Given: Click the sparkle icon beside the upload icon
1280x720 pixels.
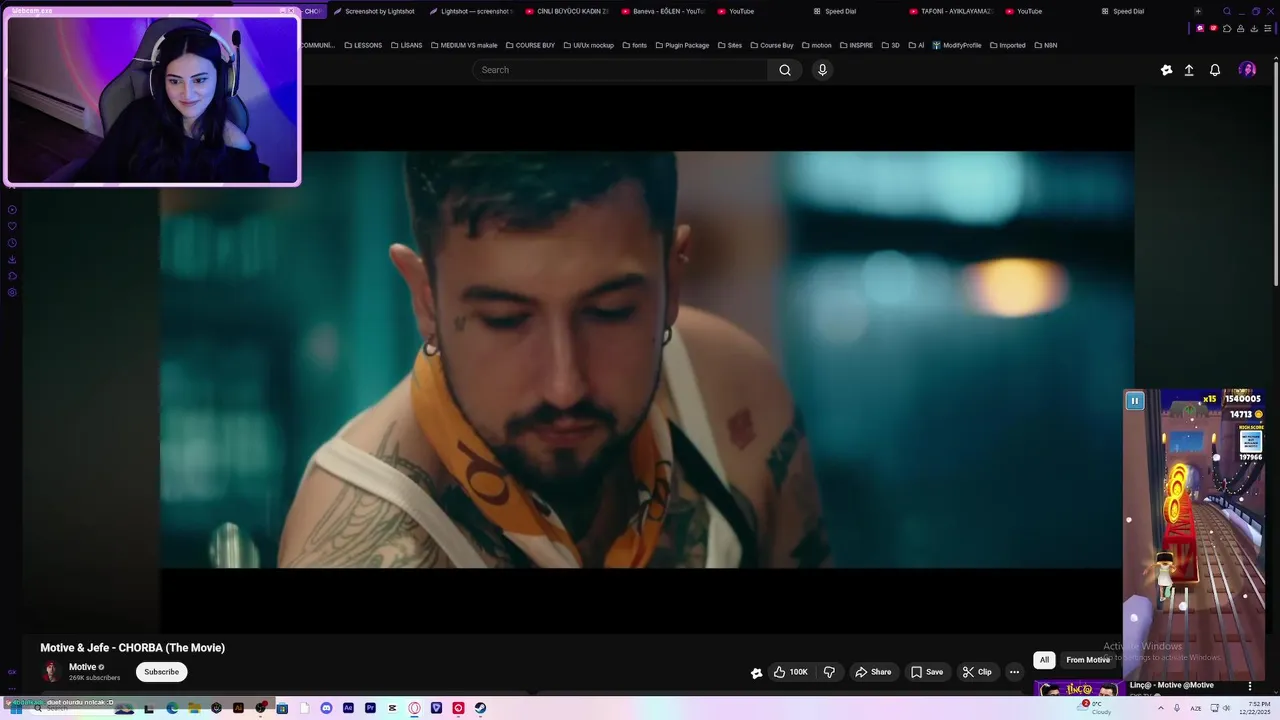Looking at the screenshot, I should pos(1166,70).
